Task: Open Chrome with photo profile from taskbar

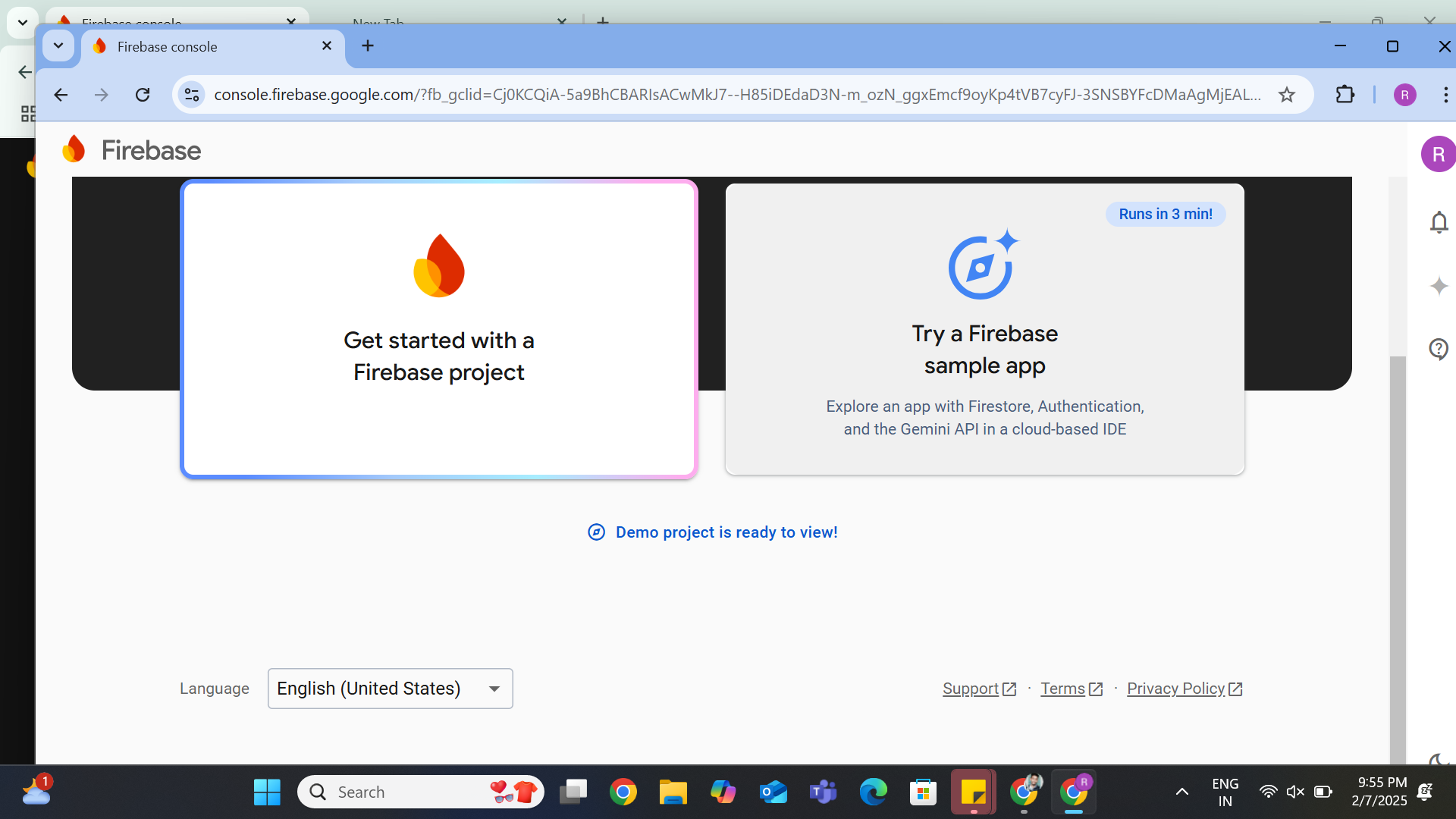Action: (1024, 792)
